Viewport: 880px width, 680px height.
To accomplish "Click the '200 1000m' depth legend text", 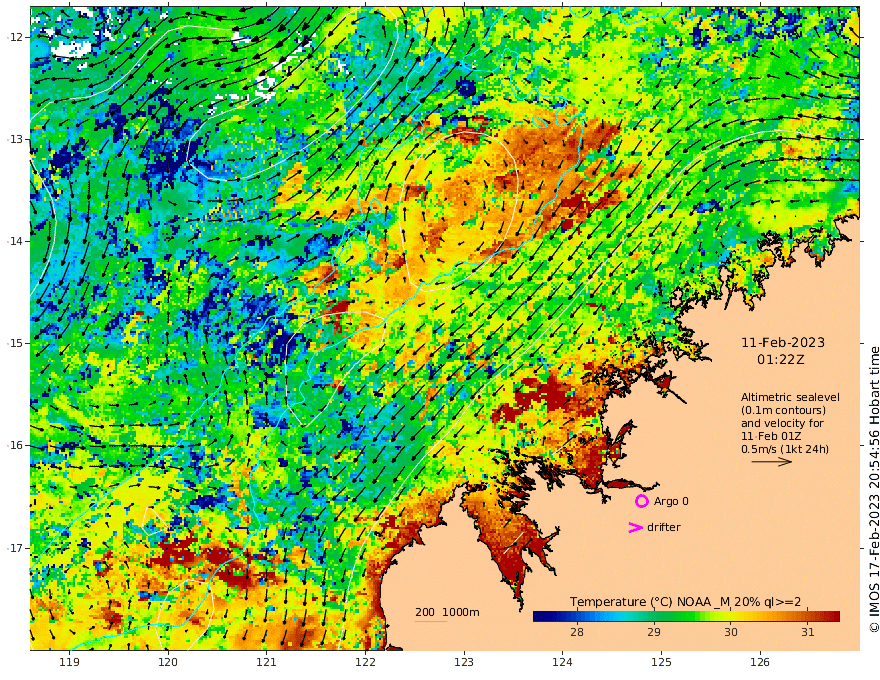I will pos(447,612).
